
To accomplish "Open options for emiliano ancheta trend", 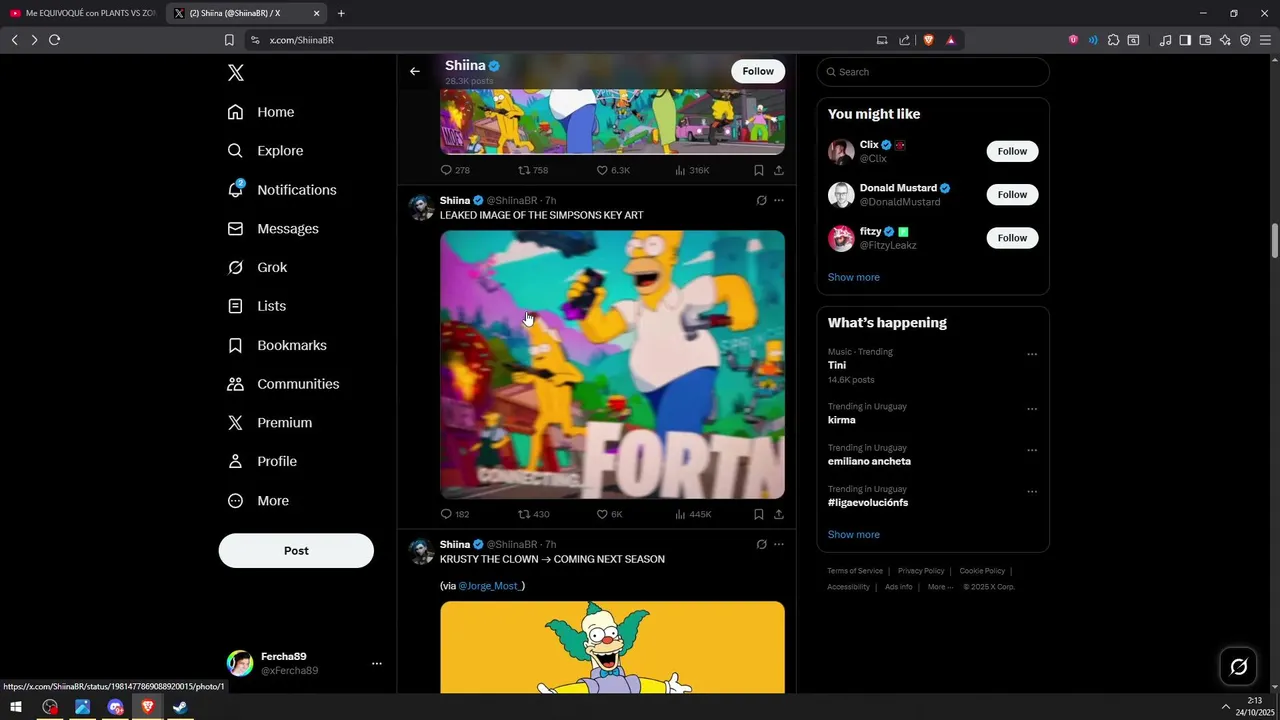I will click(1032, 450).
